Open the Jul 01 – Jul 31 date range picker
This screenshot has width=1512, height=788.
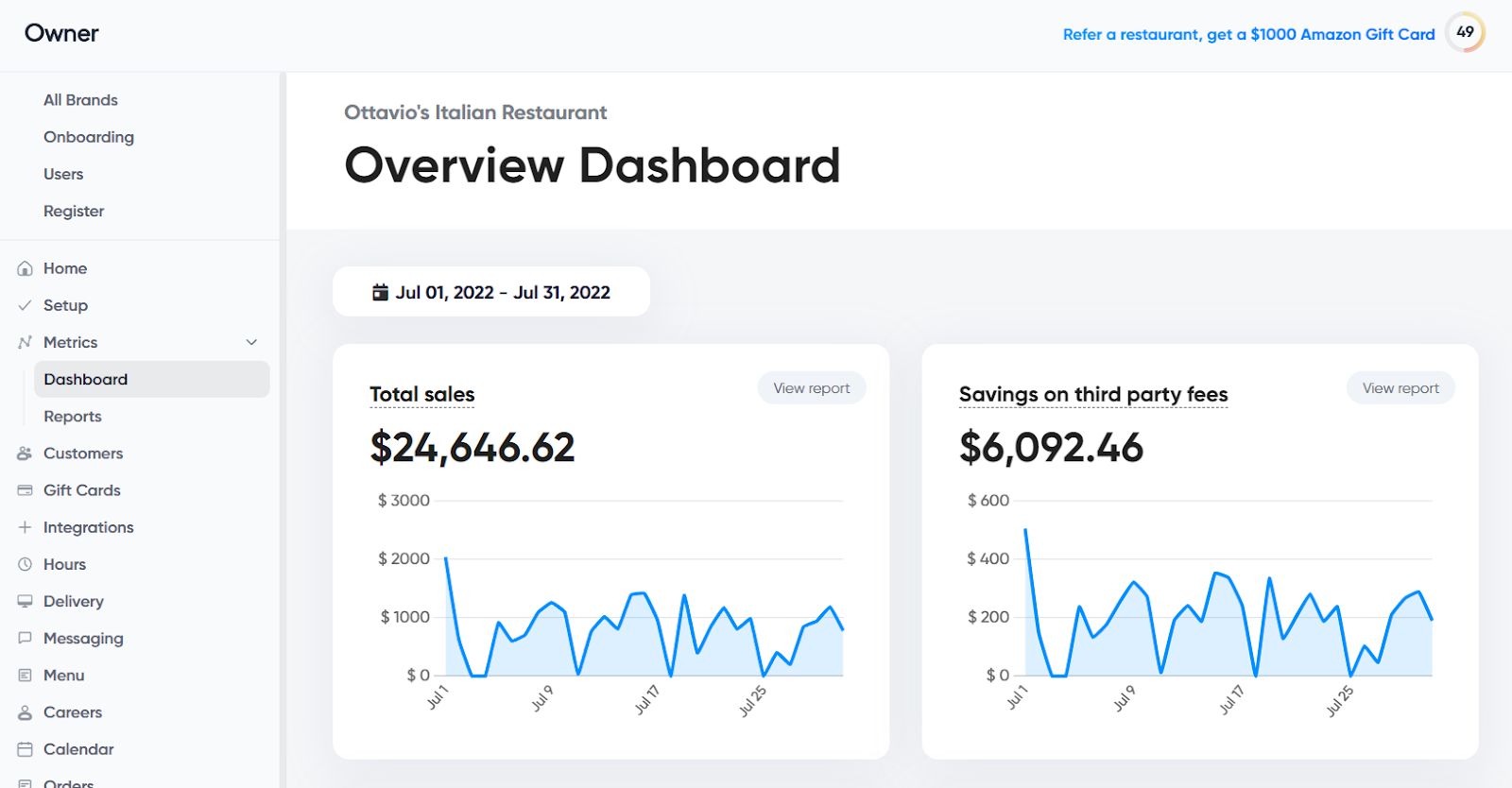[491, 291]
